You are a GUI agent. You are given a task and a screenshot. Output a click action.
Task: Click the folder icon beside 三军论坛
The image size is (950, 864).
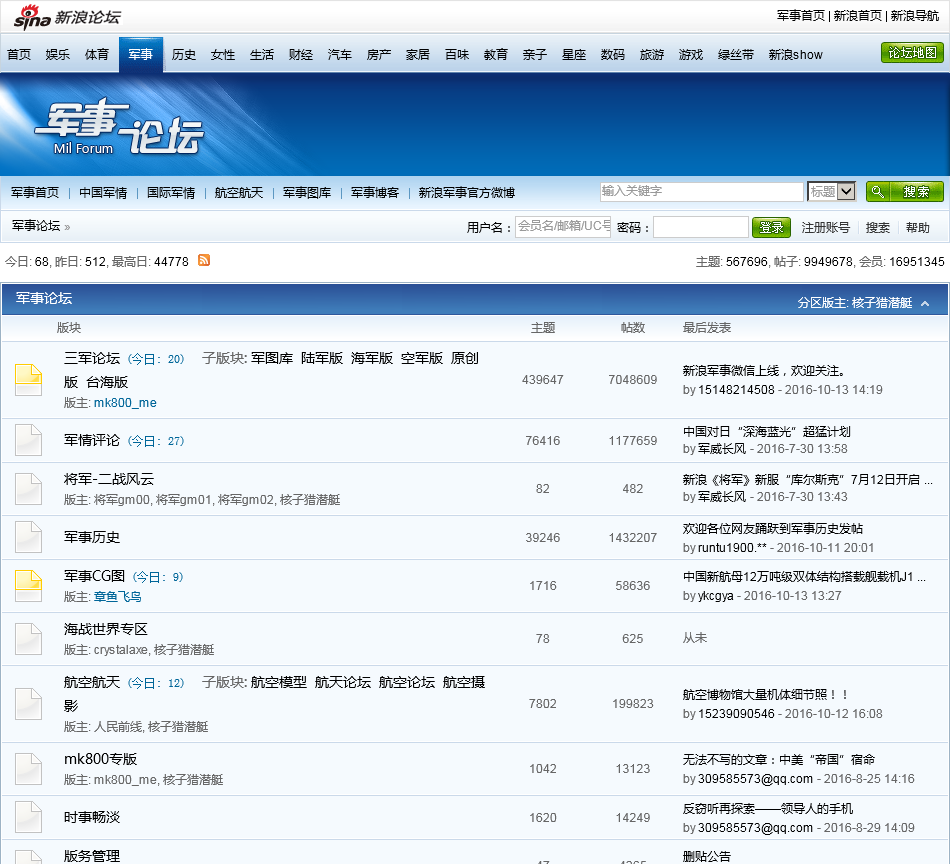coord(28,380)
